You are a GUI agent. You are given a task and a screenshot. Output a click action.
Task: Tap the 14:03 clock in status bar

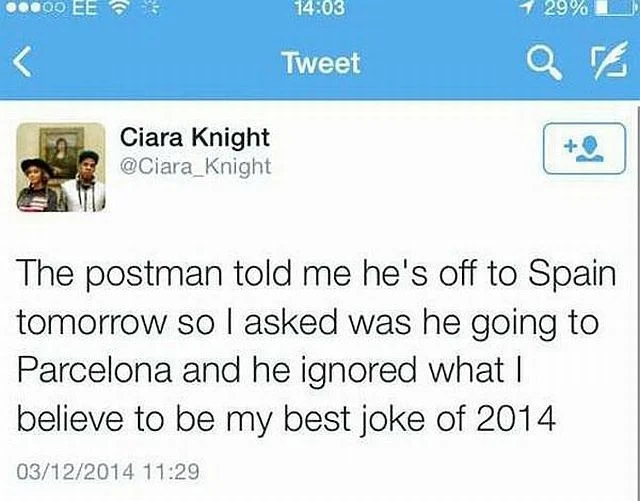(320, 9)
